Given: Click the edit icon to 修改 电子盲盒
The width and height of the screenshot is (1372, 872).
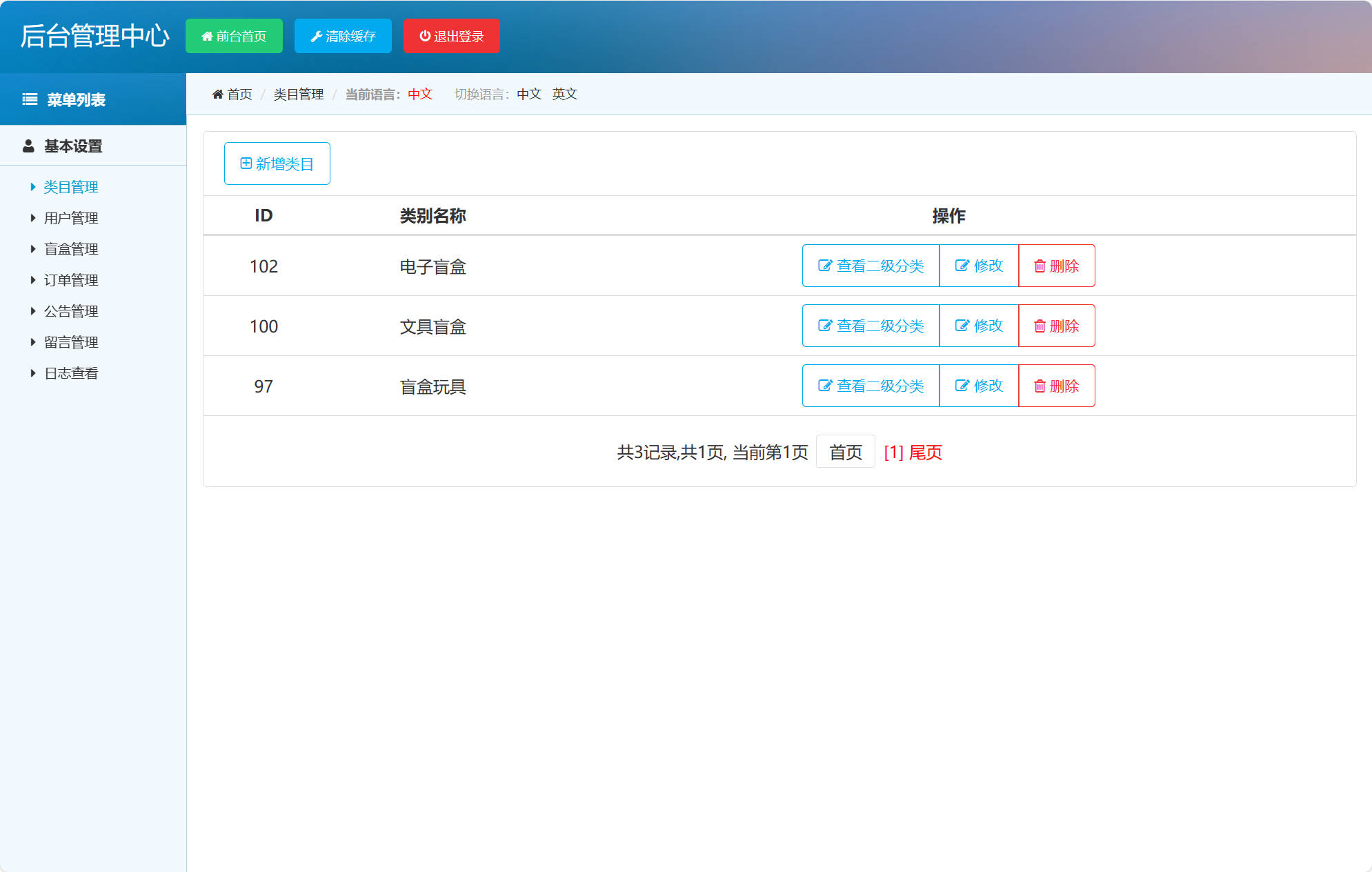Looking at the screenshot, I should (x=963, y=266).
